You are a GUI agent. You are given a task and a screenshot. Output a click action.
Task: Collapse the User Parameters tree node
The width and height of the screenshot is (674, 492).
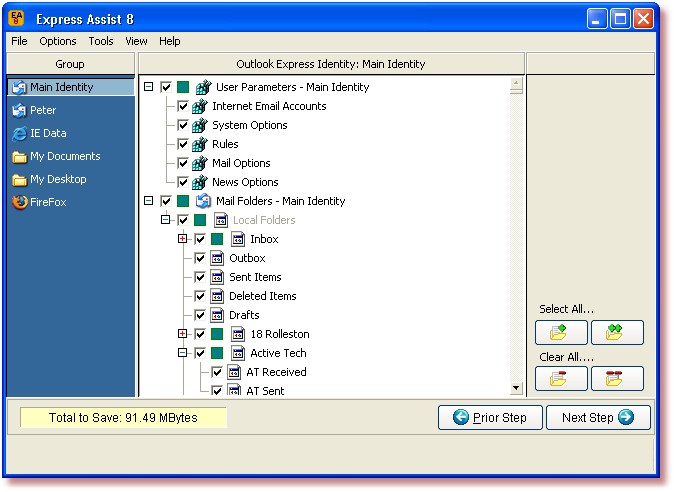[149, 87]
